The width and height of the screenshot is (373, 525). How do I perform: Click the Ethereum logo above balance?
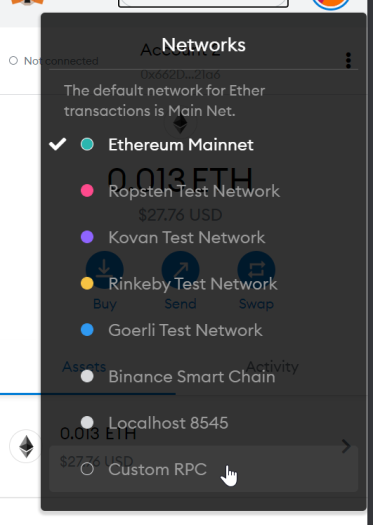[180, 124]
